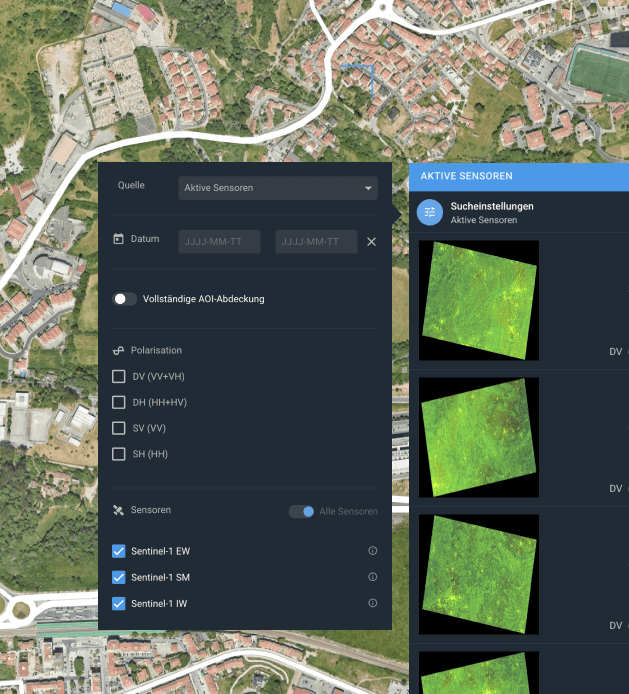629x694 pixels.
Task: Turn off the Alle Sensoren switch
Action: [x=301, y=512]
